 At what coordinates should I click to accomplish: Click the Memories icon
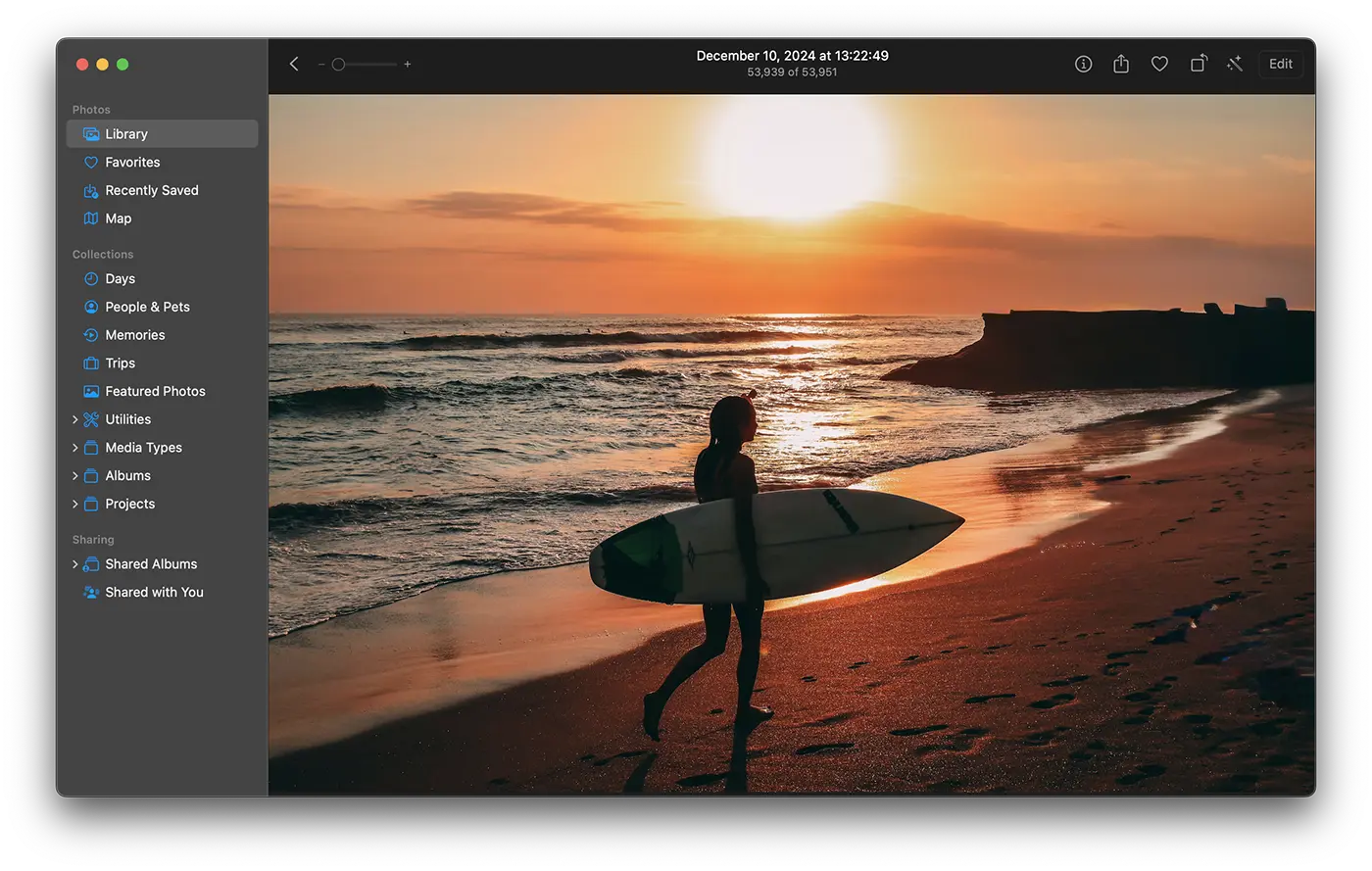tap(91, 335)
